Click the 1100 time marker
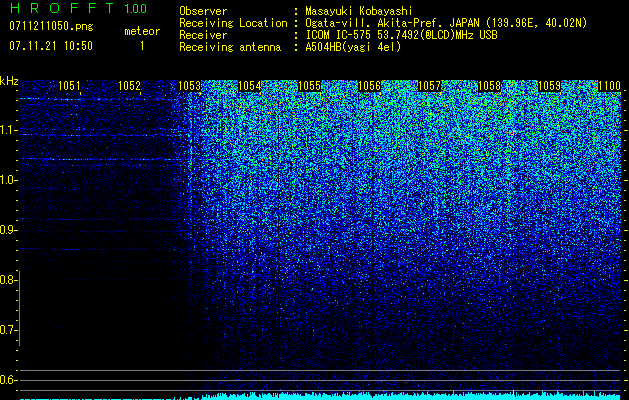 point(609,86)
